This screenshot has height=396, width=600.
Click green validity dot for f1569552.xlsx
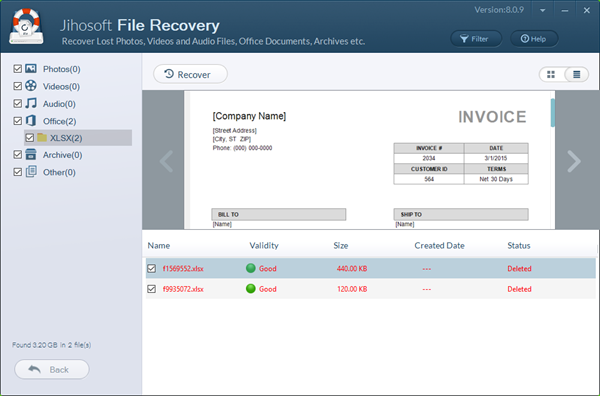click(251, 268)
